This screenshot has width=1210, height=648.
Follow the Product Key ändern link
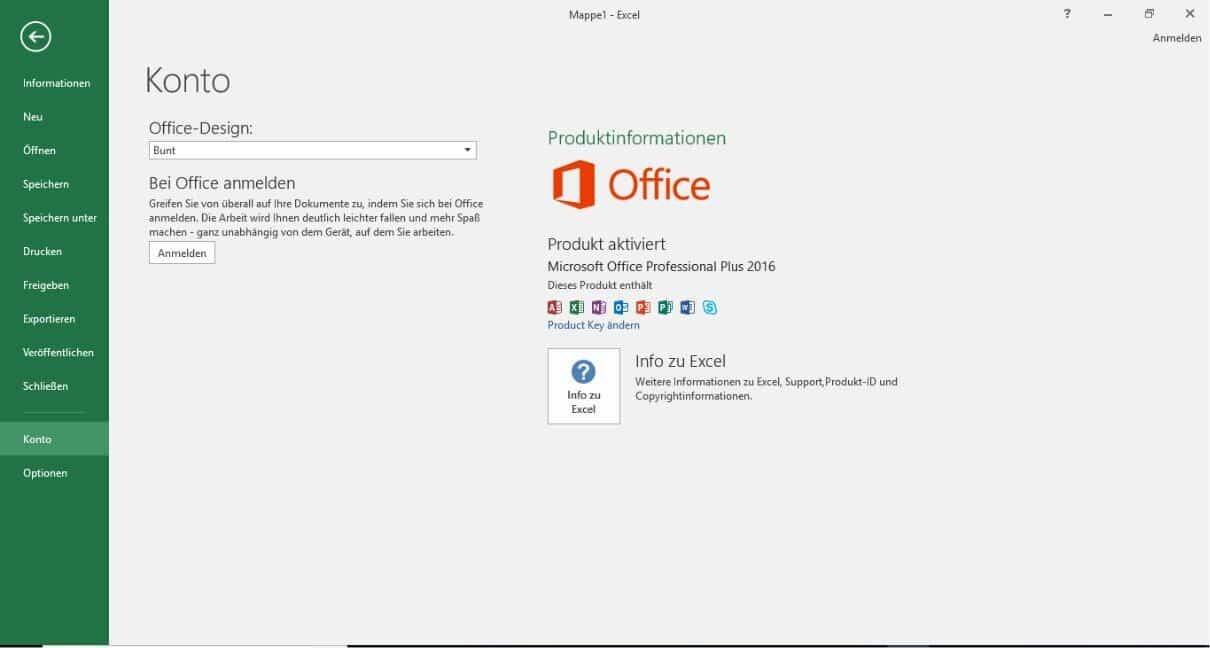(593, 326)
